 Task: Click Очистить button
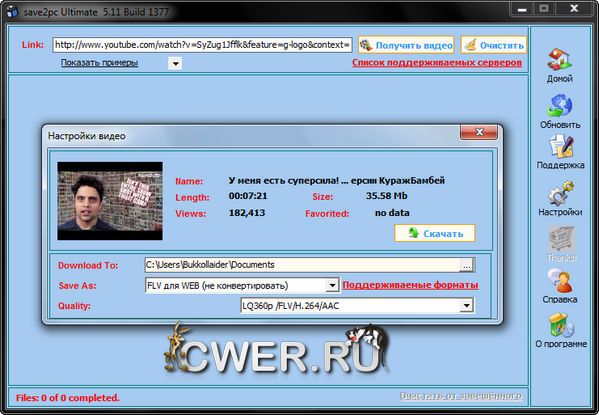tap(494, 45)
